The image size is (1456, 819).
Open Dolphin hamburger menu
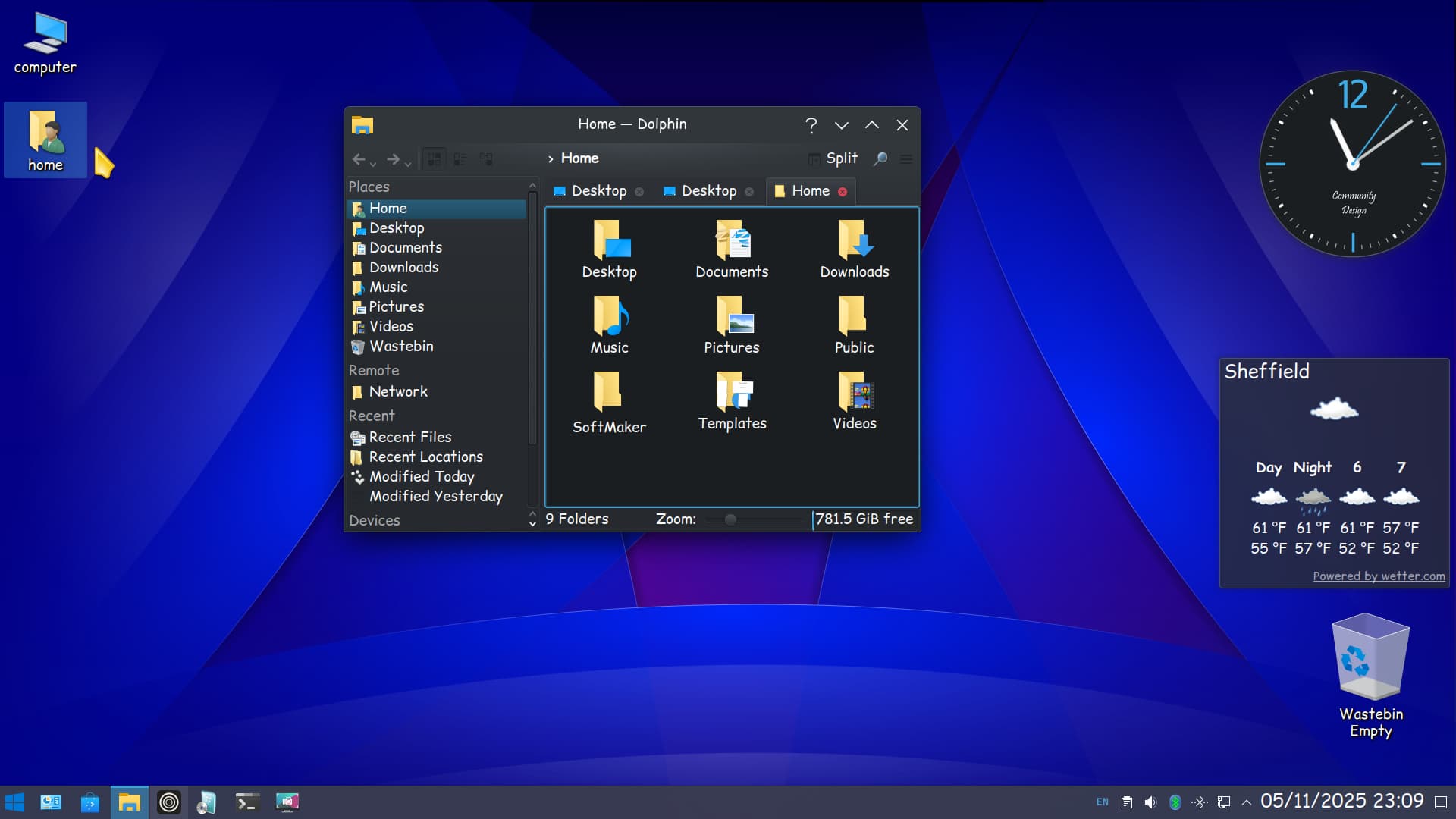point(905,159)
